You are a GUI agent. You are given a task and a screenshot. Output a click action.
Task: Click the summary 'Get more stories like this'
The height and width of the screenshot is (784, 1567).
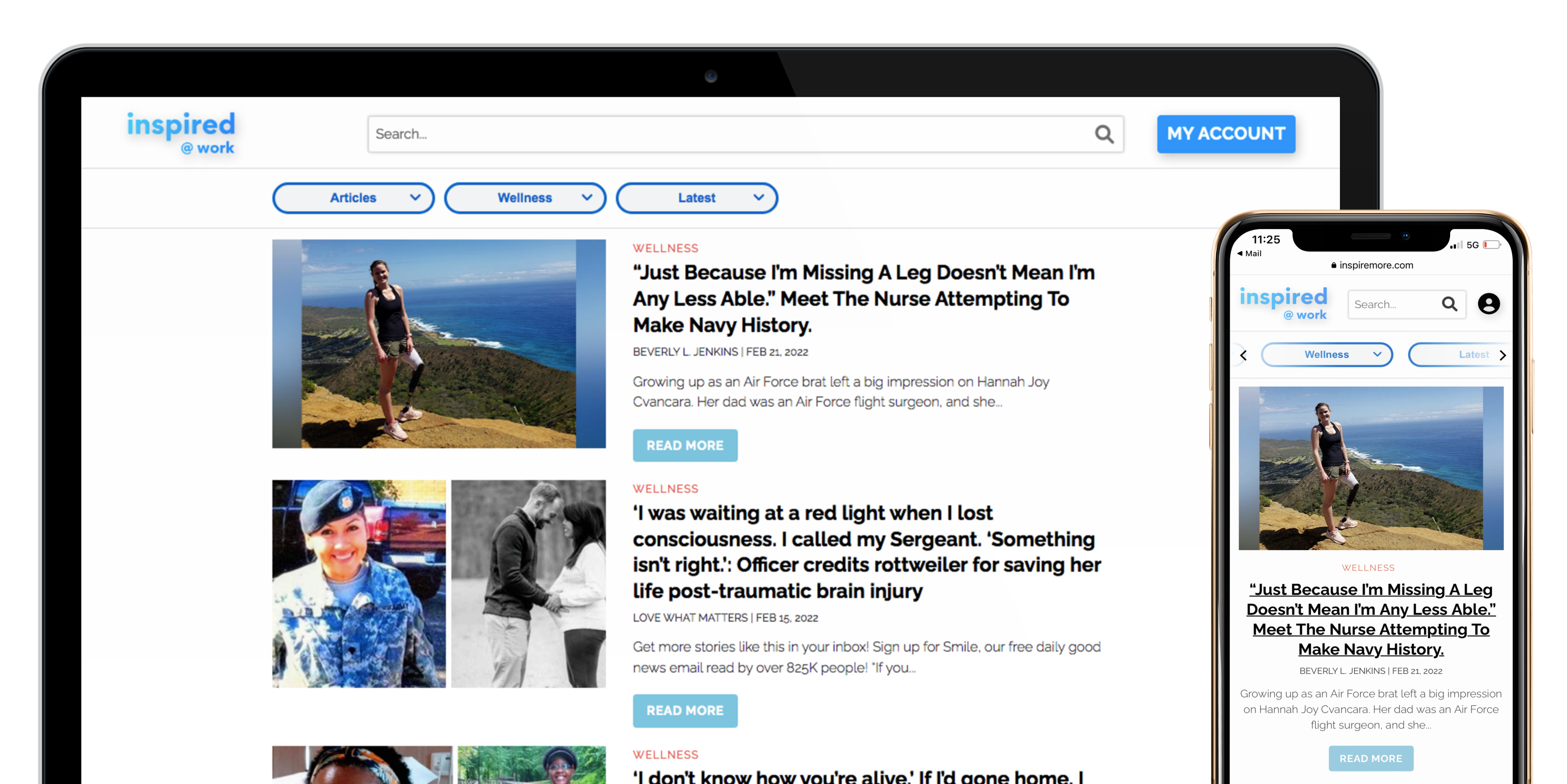(x=867, y=657)
